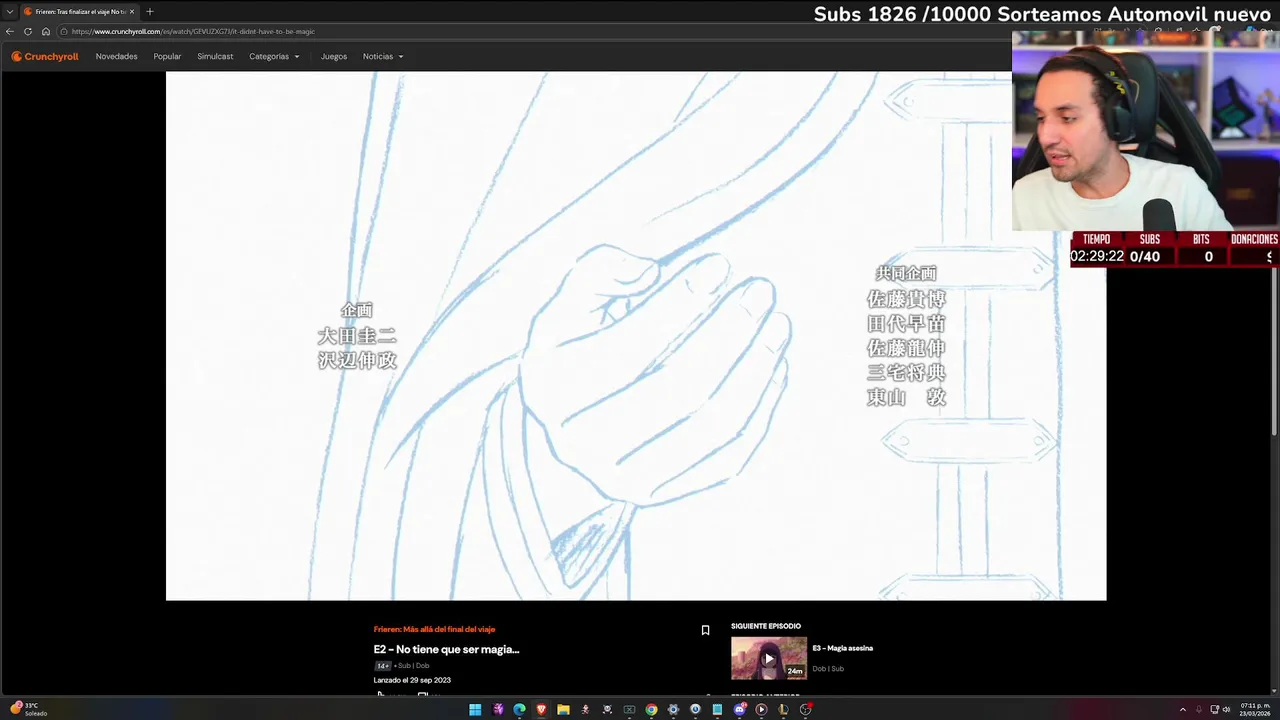Open the E3 – Magia asesina title link
The image size is (1280, 720).
(x=842, y=648)
